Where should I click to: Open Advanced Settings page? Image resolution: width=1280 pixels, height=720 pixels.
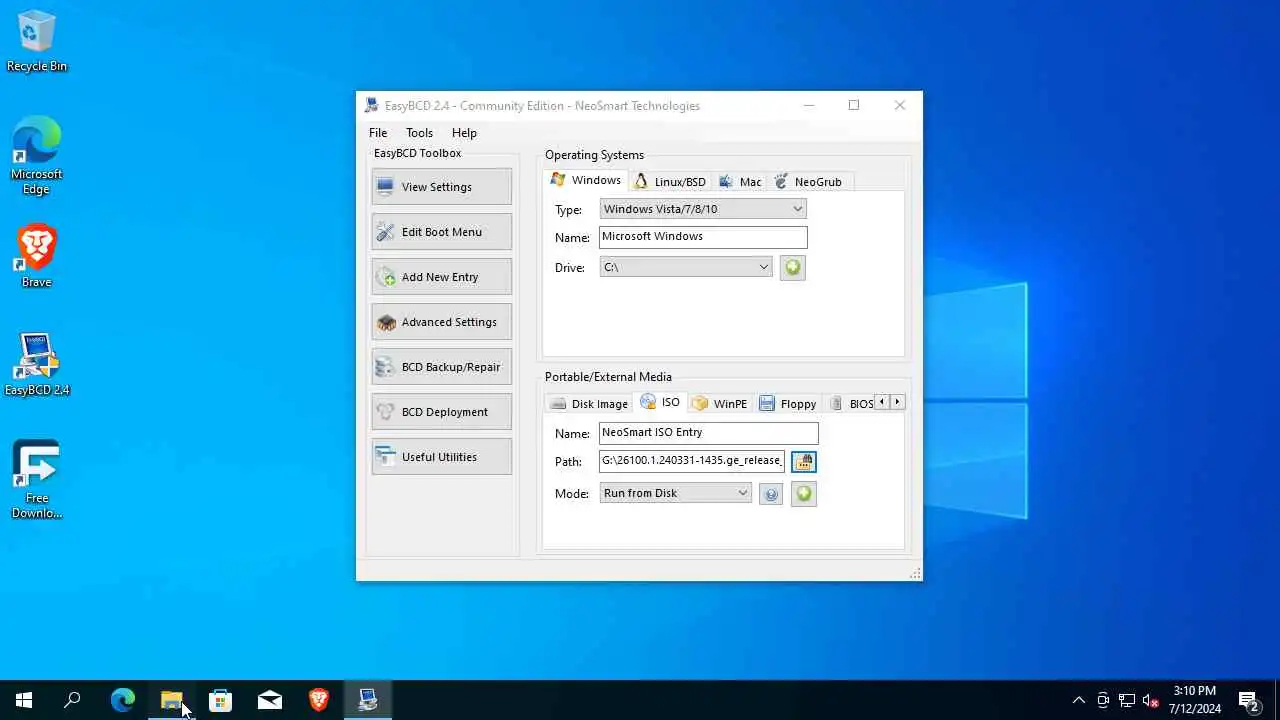(x=441, y=322)
